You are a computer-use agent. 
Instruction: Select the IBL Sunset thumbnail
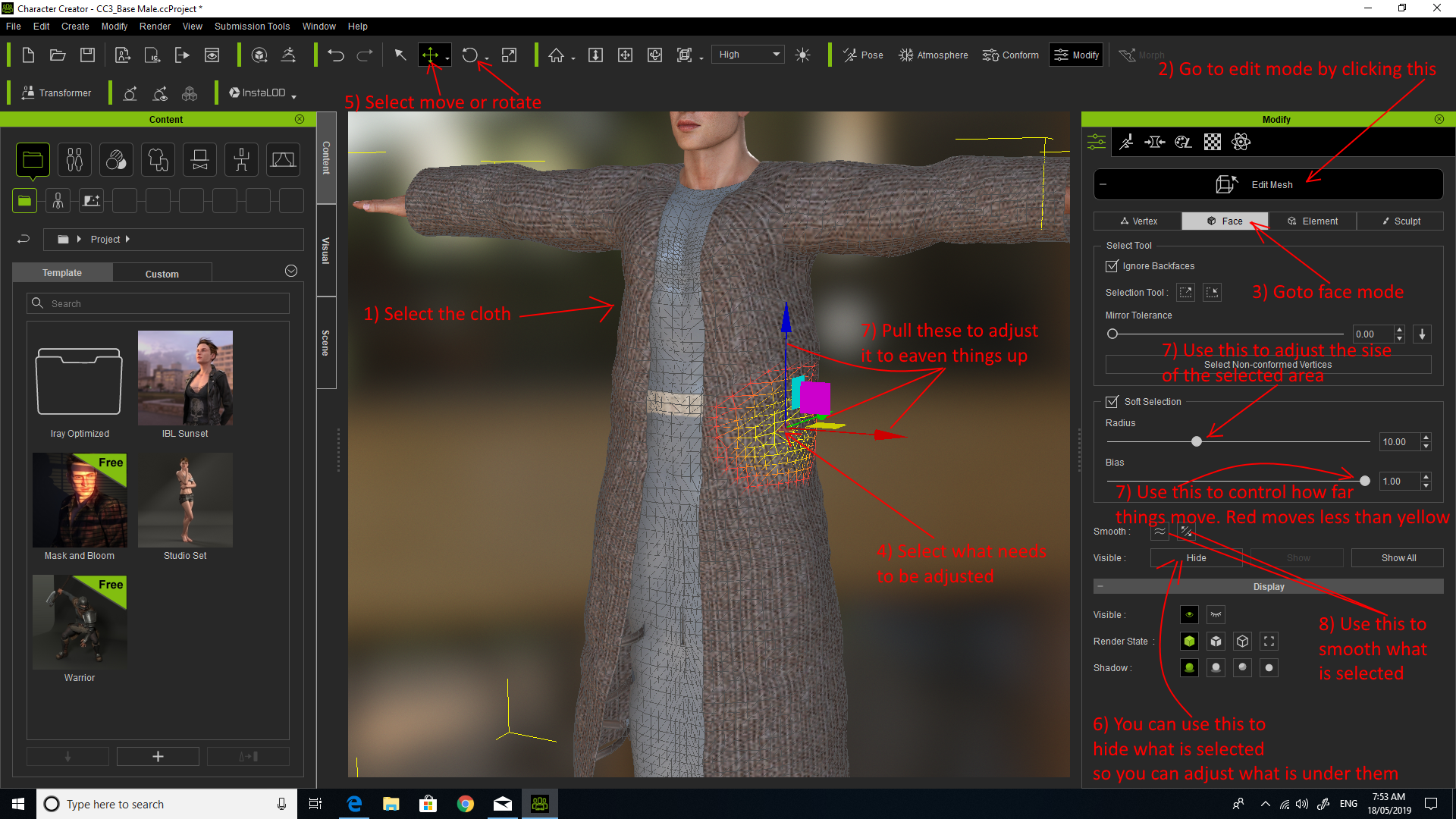click(185, 378)
